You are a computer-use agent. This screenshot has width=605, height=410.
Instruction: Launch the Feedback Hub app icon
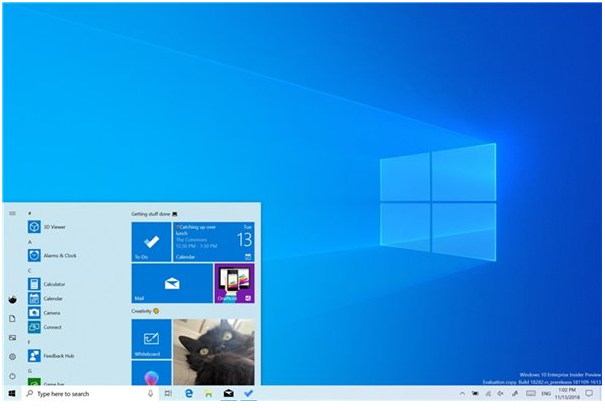[x=34, y=356]
